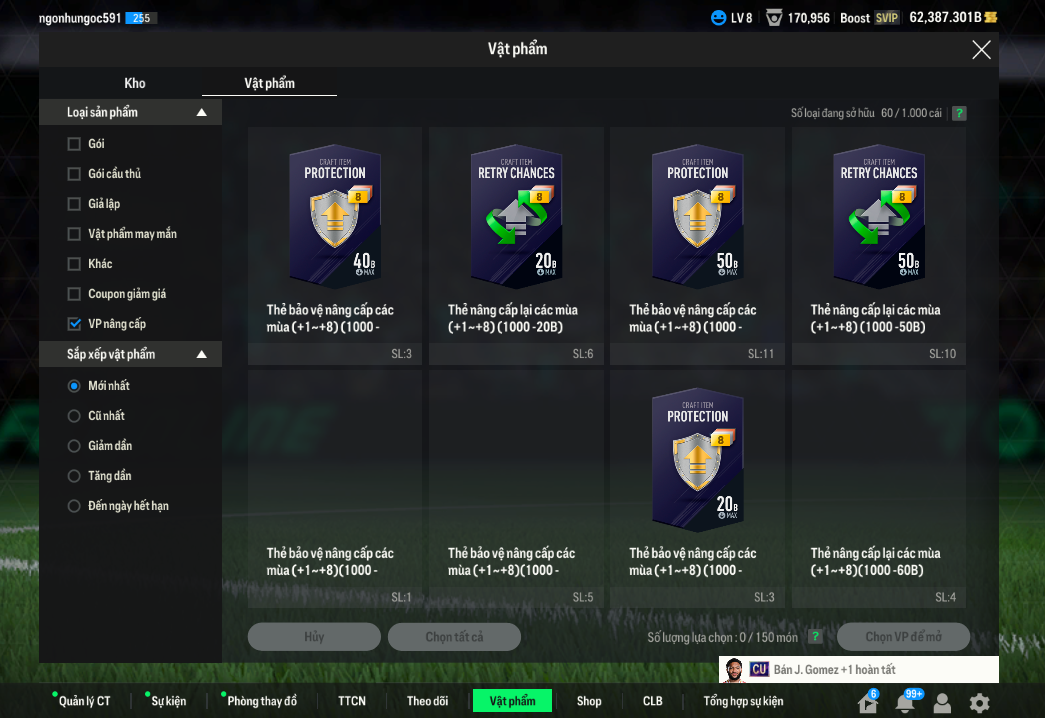1045x718 pixels.
Task: Open Sự kiện in bottom menu
Action: 168,701
